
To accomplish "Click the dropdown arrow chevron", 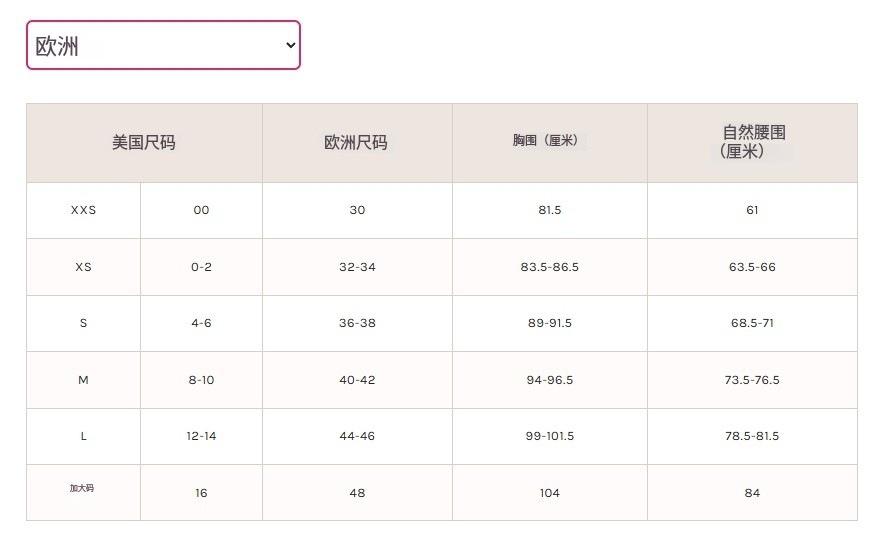I will point(291,45).
